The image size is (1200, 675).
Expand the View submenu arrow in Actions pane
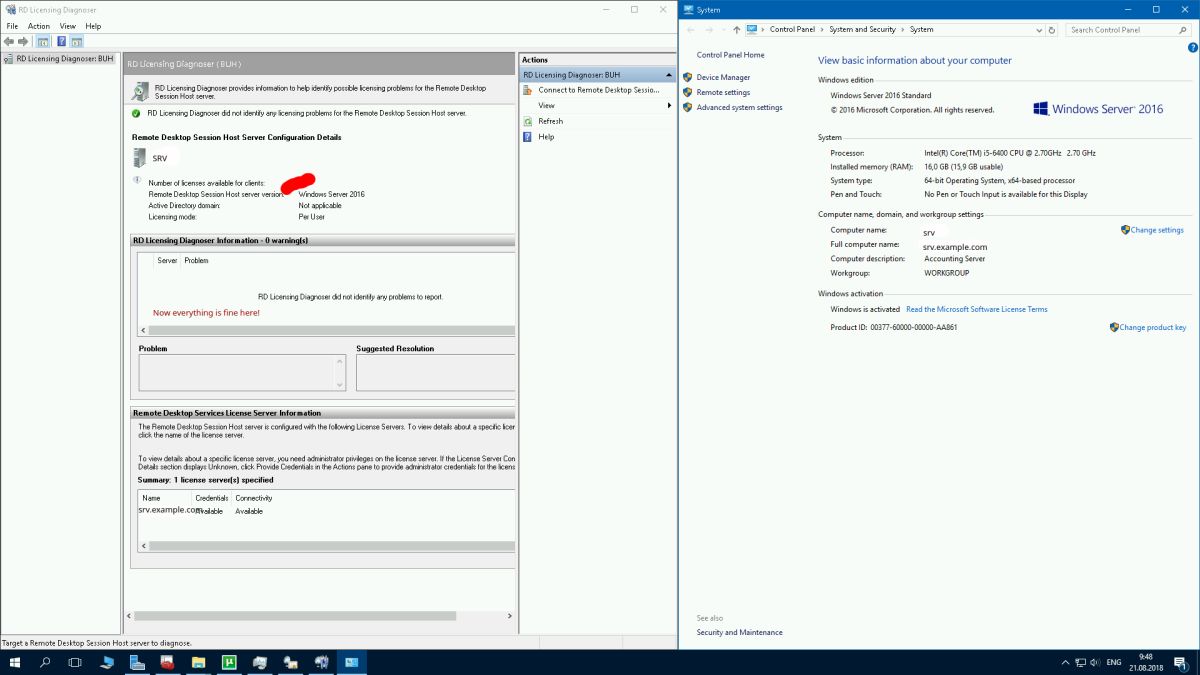pos(669,105)
